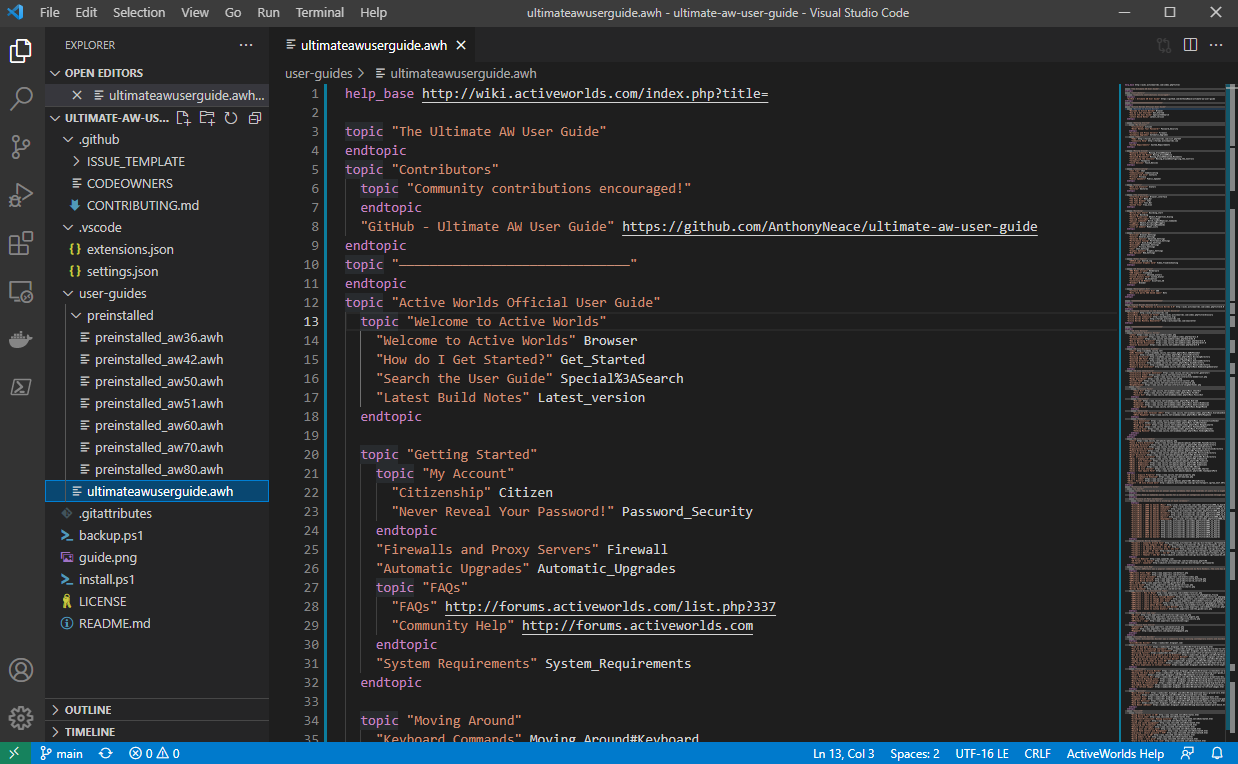Change the ActiveWorlds Help language mode
Screen dimensions: 1238x764
(x=1115, y=753)
